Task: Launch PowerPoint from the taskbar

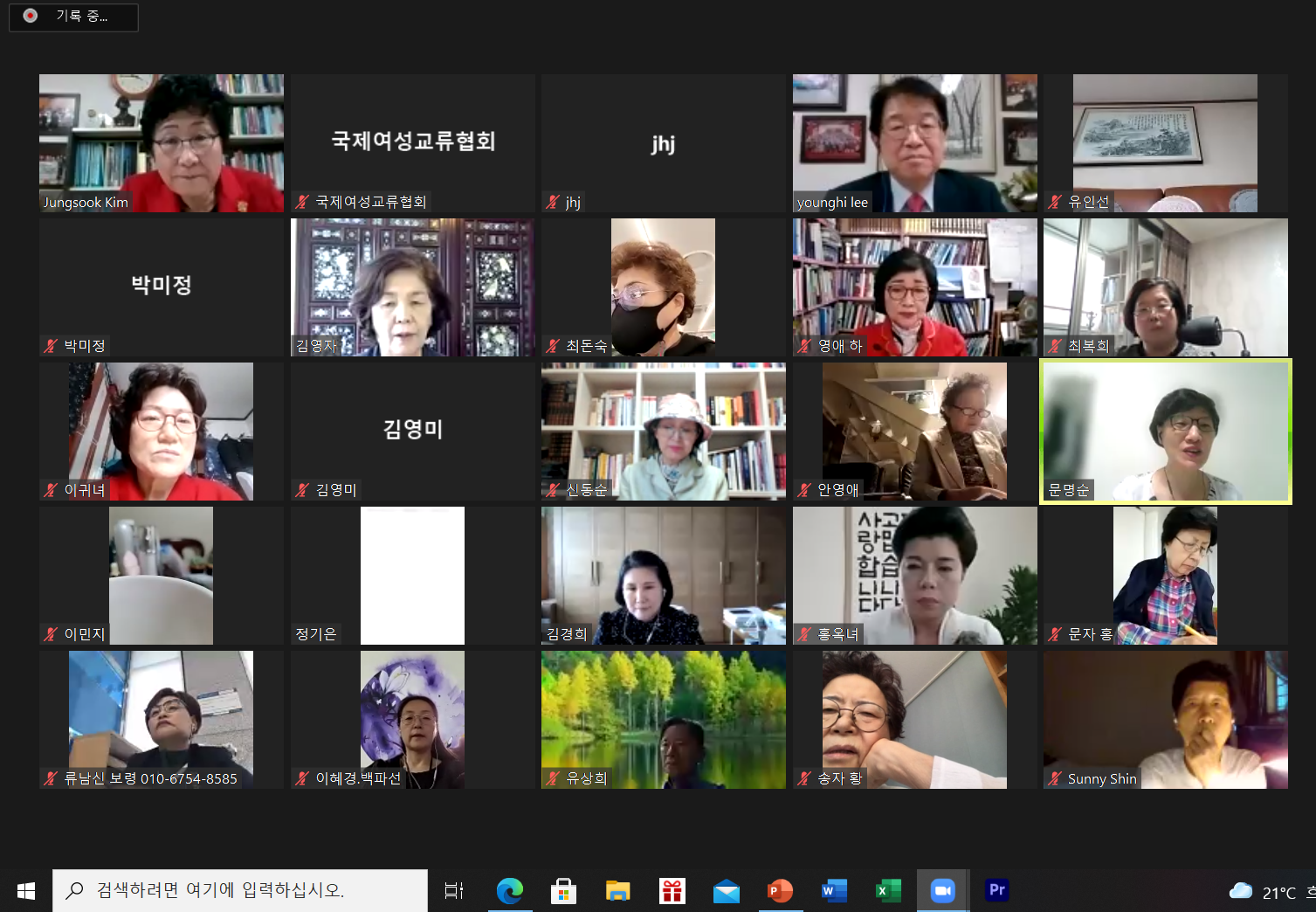Action: tap(780, 890)
